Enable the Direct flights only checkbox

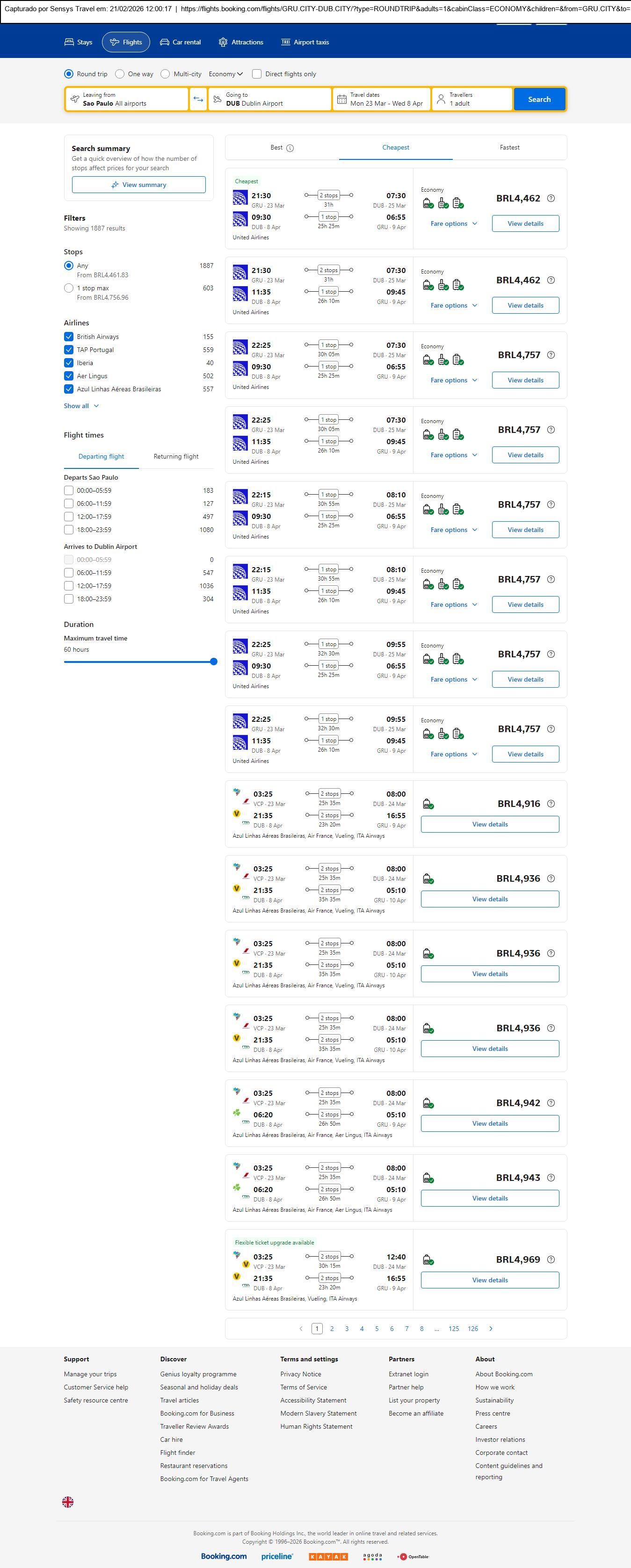(x=257, y=74)
